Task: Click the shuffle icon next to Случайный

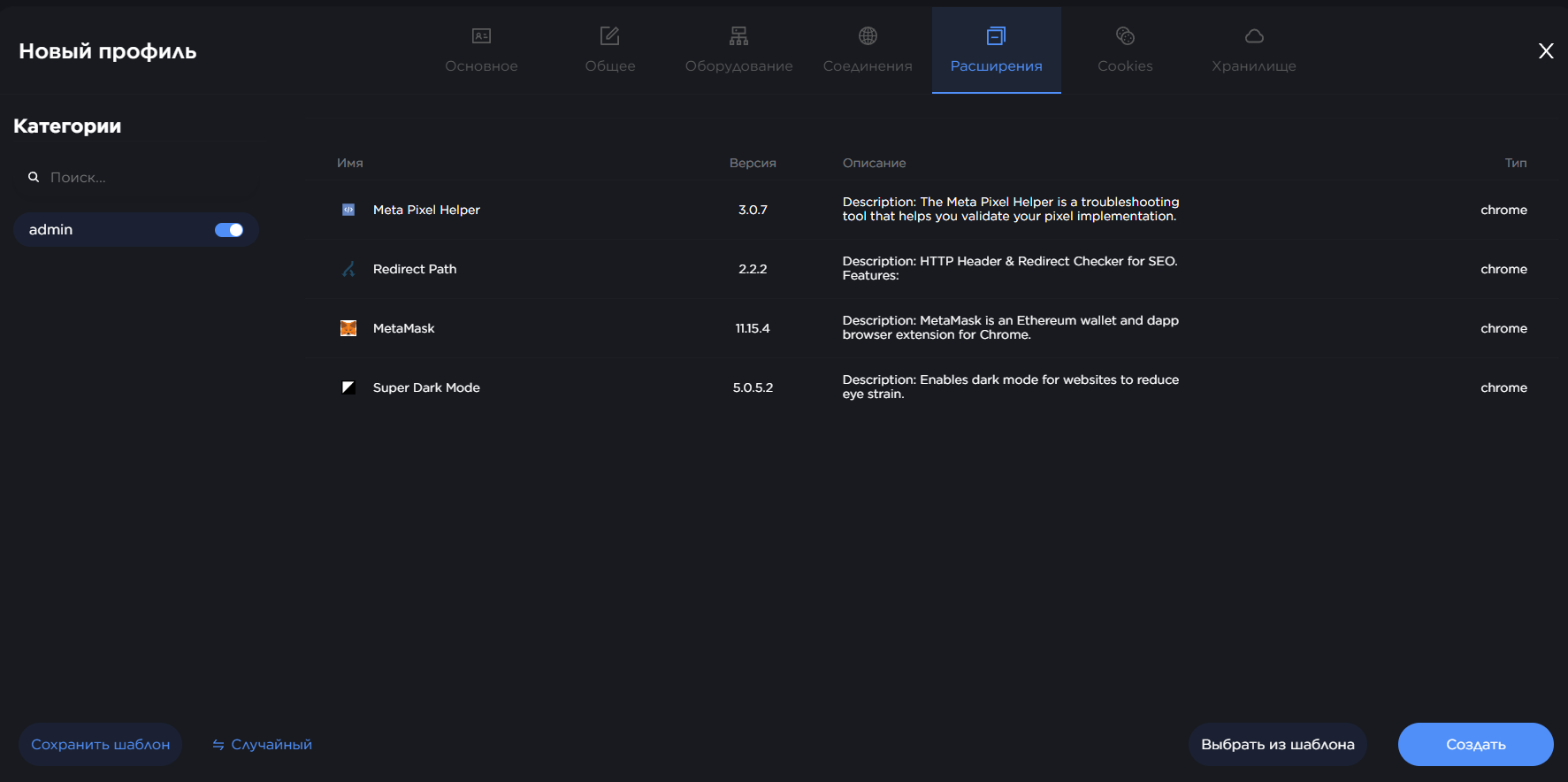Action: (218, 745)
